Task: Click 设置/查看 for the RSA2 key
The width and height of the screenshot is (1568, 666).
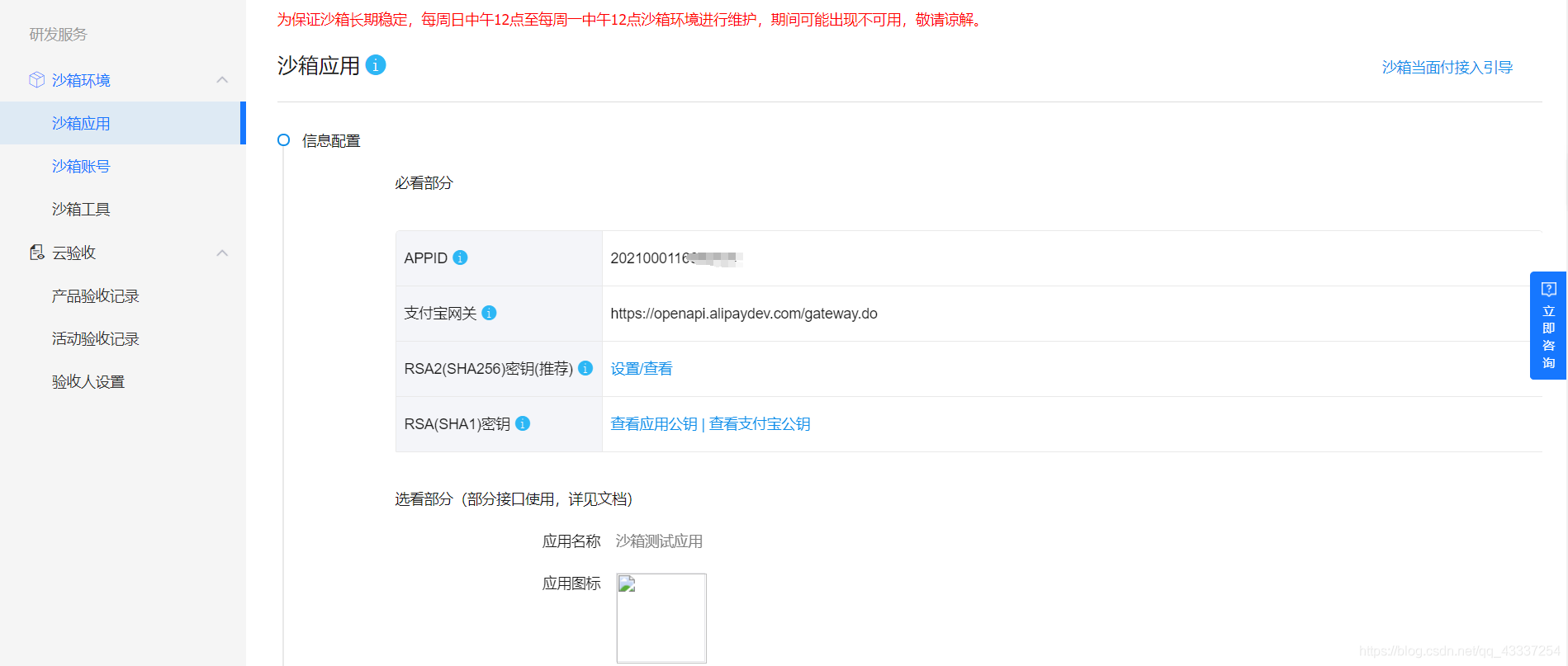Action: (x=642, y=368)
